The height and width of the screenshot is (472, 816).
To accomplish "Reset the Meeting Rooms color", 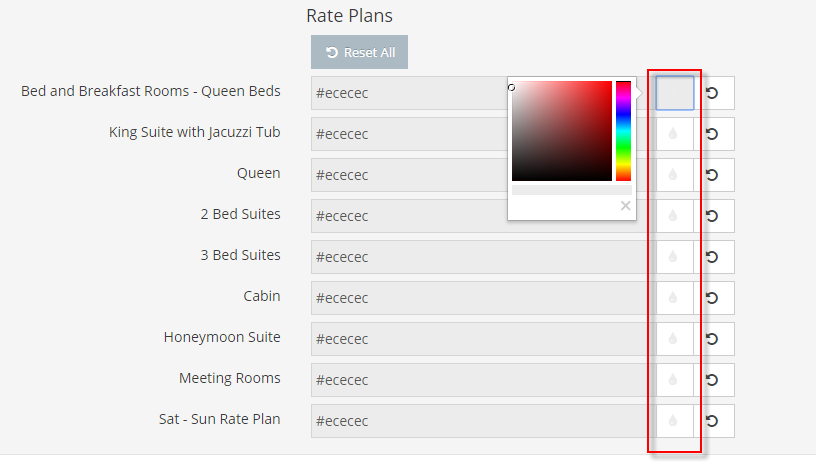I will pos(713,380).
